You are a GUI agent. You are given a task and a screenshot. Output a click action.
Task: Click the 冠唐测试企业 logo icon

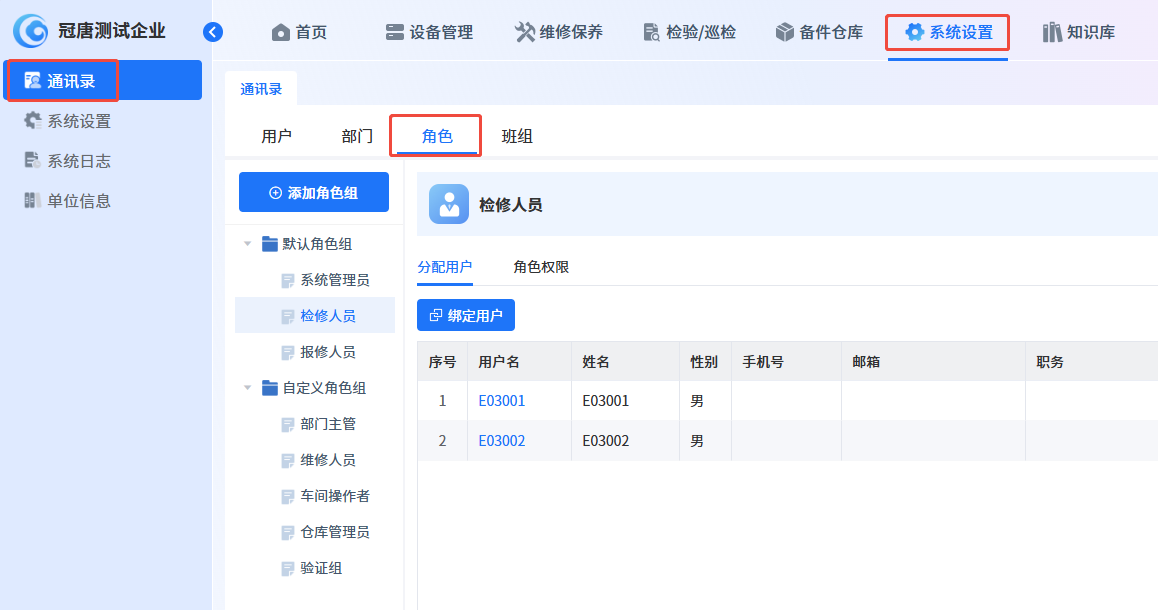pyautogui.click(x=31, y=32)
